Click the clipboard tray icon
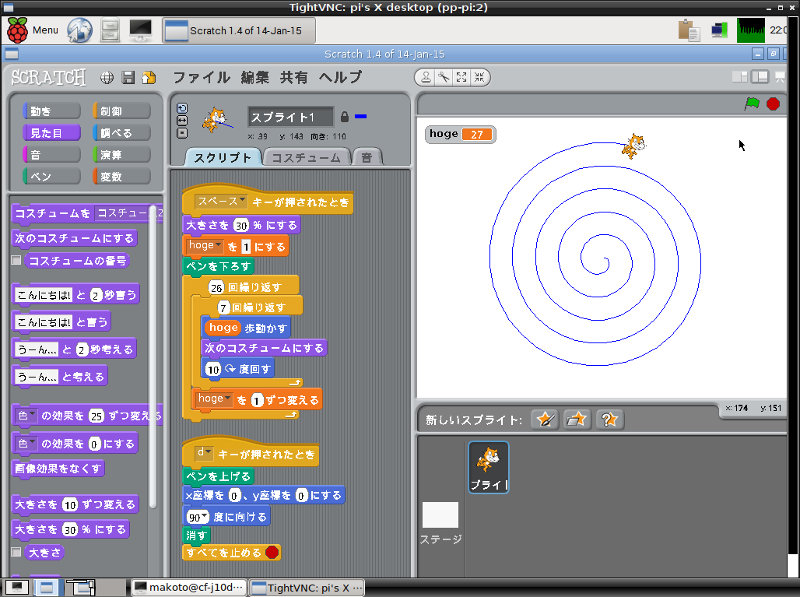 (x=688, y=30)
